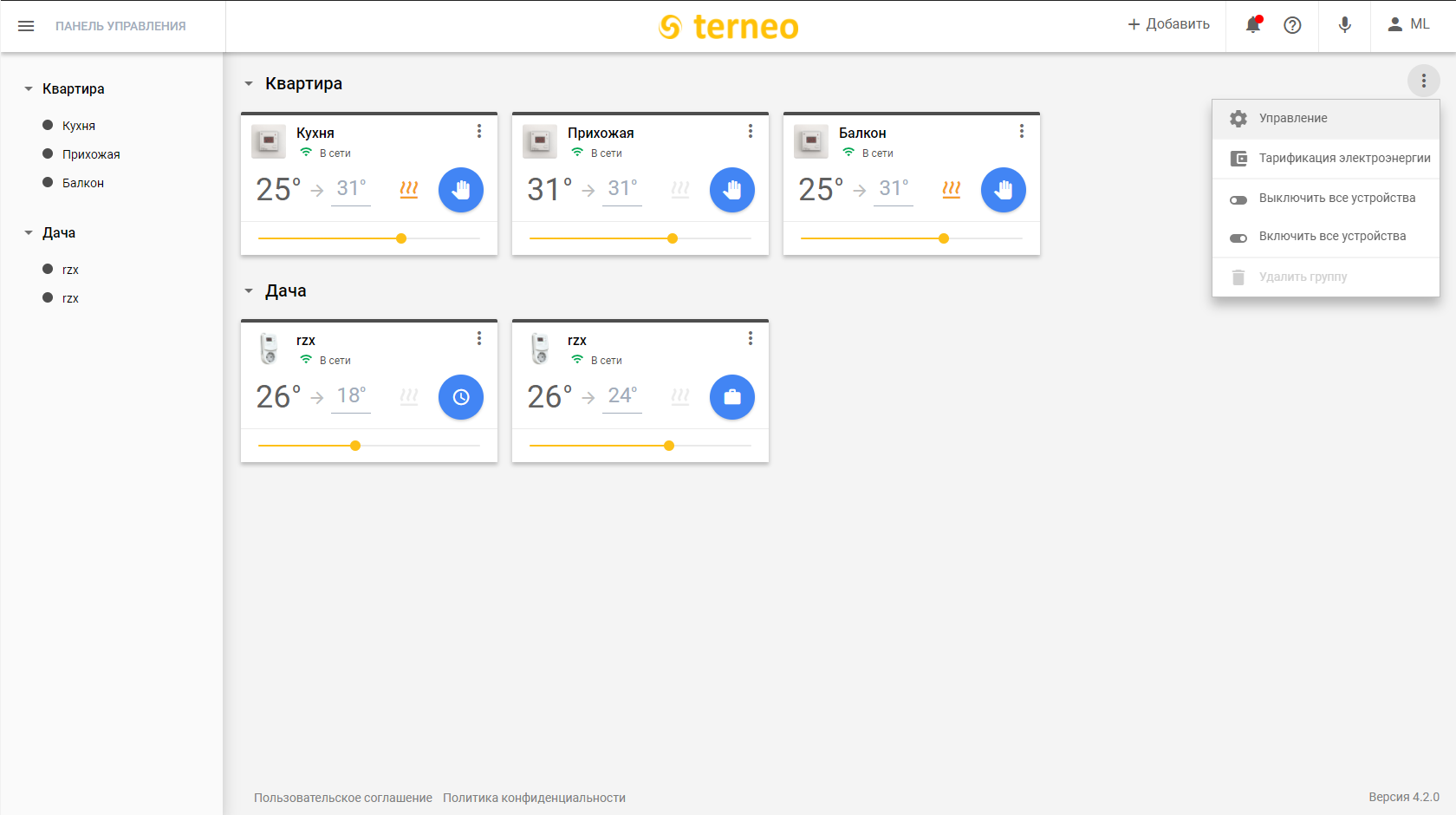
Task: Collapse the Дача section in main panel
Action: tap(249, 290)
